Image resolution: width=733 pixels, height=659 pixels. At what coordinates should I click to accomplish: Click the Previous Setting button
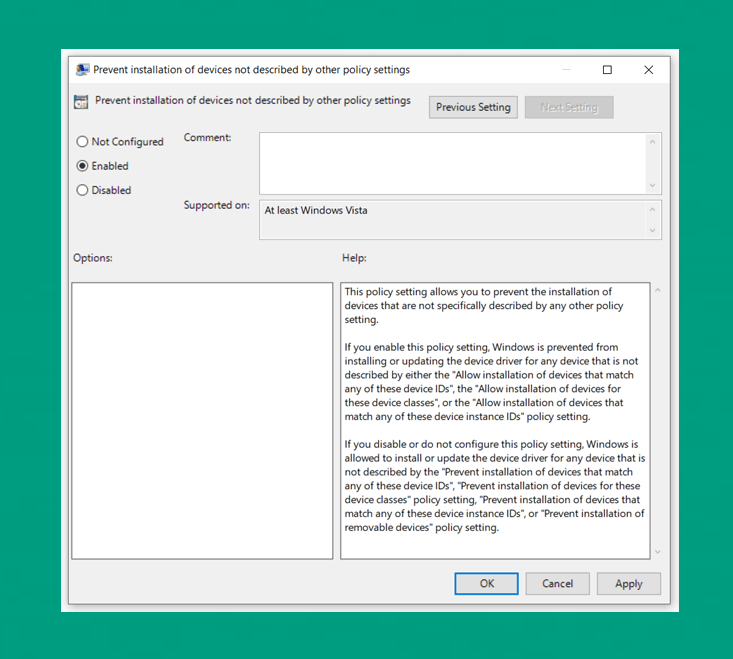(473, 107)
